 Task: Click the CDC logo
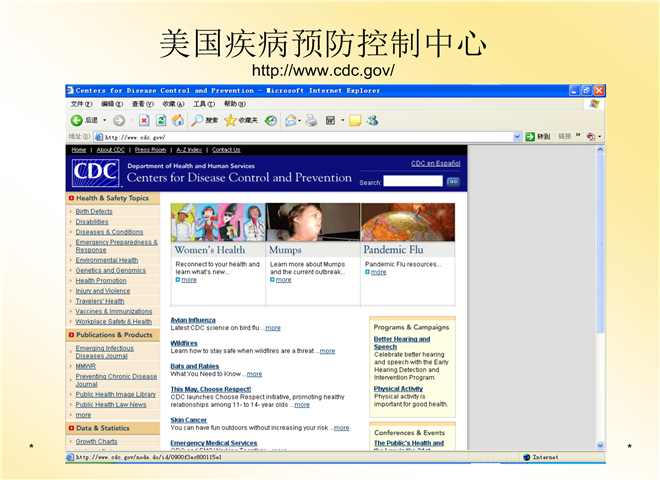96,173
